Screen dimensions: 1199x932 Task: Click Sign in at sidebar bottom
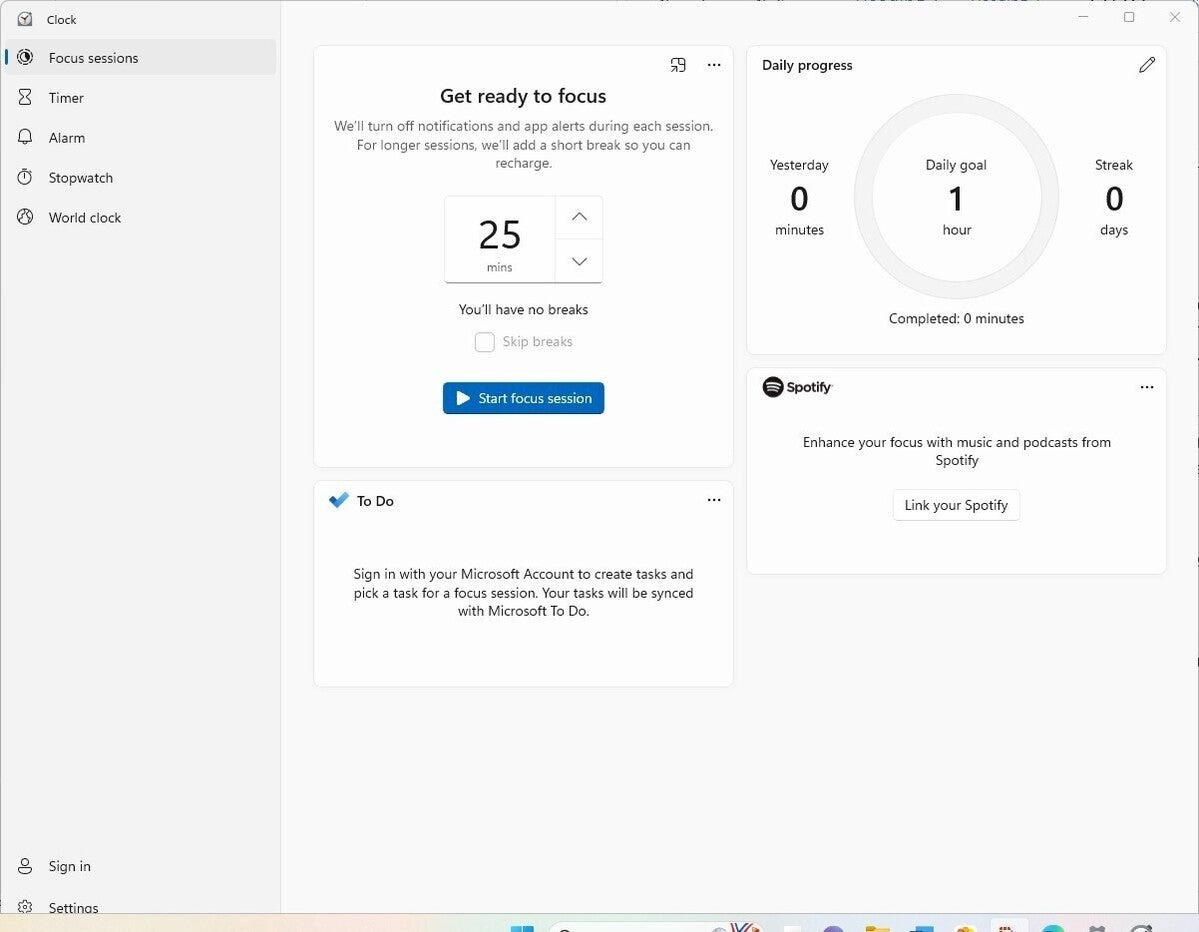pos(141,865)
